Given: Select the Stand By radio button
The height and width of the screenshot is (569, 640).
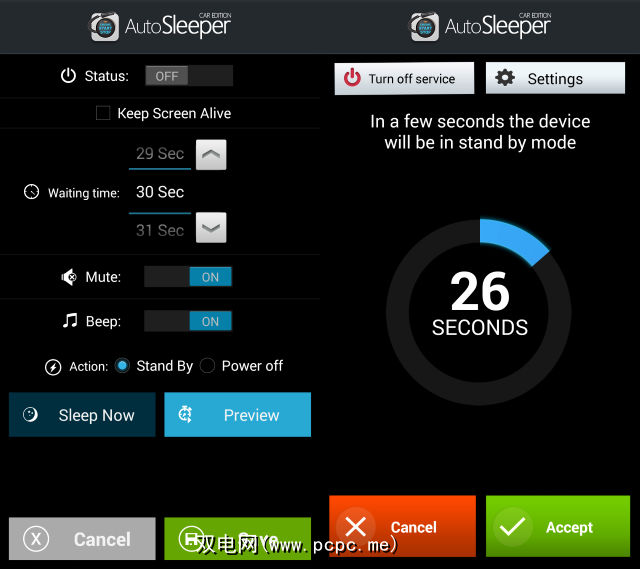Looking at the screenshot, I should (x=122, y=366).
